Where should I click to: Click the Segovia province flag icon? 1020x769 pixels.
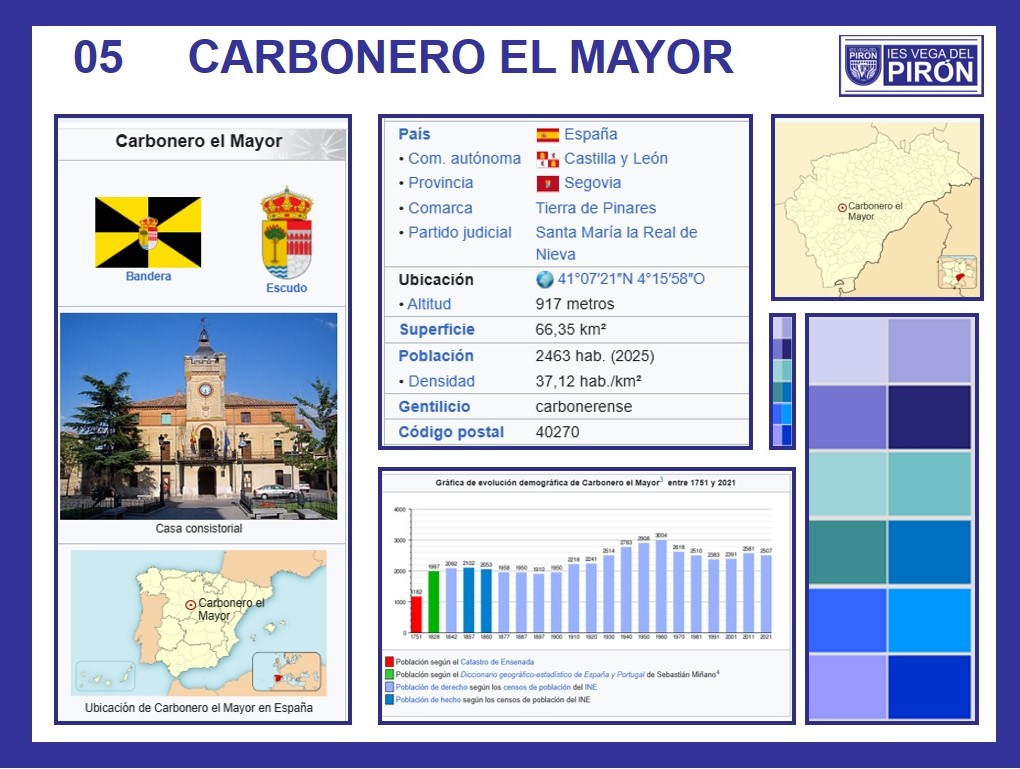[547, 184]
